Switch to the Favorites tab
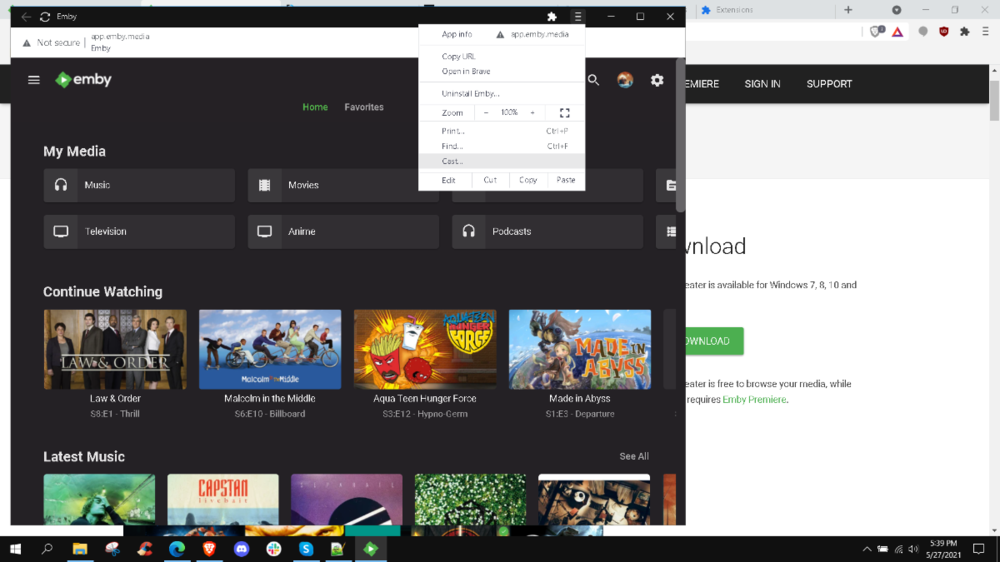 [x=364, y=107]
